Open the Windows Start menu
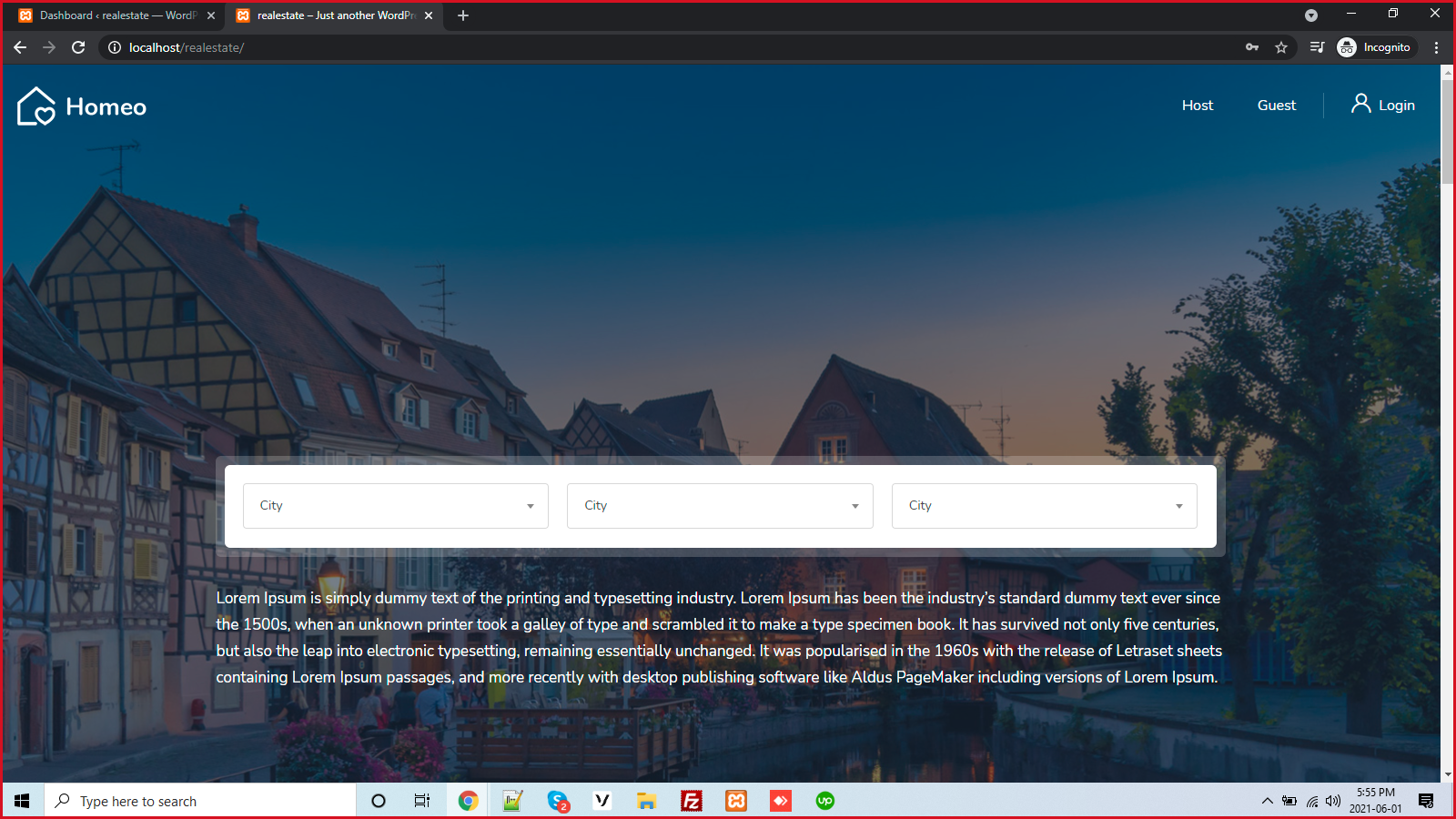This screenshot has width=1456, height=819. point(22,801)
